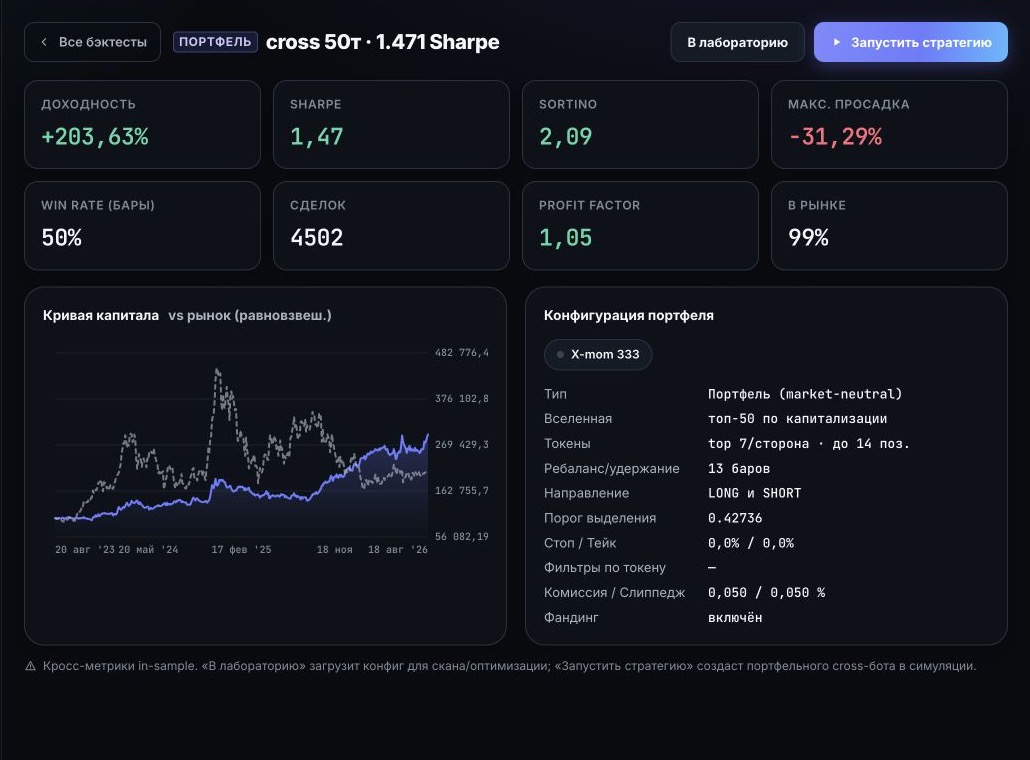Click the y-axis value 56 082,19
Viewport: 1030px width, 760px height.
pos(462,537)
